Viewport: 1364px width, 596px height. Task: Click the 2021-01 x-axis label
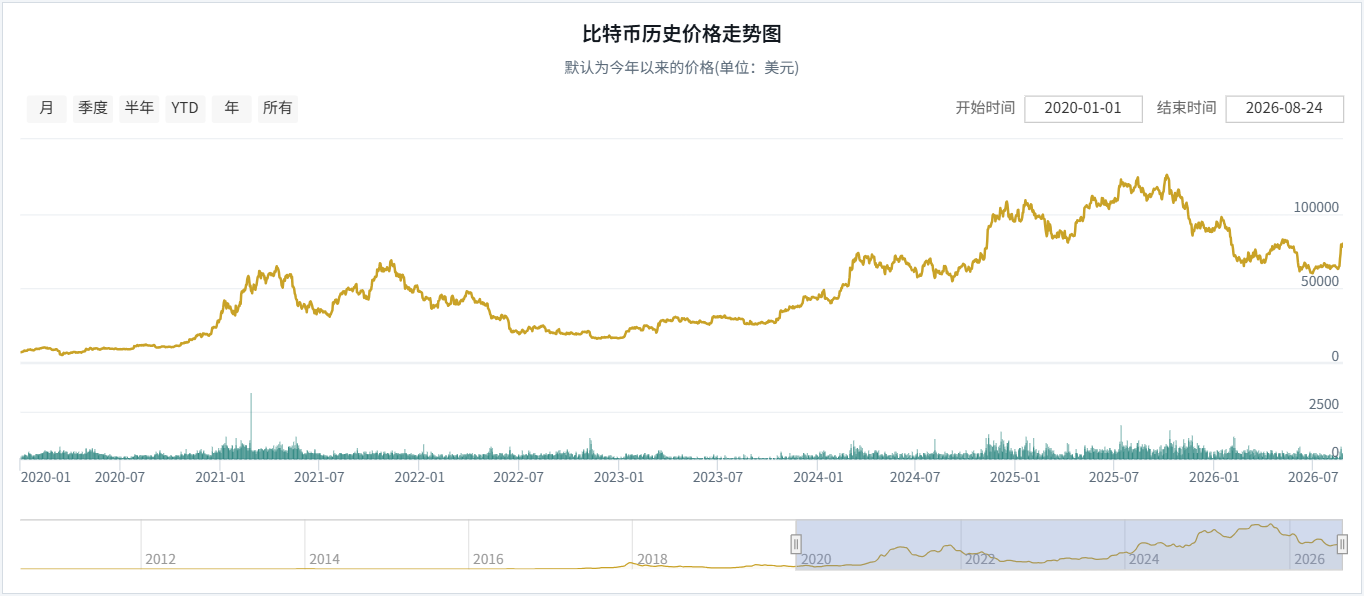point(220,478)
